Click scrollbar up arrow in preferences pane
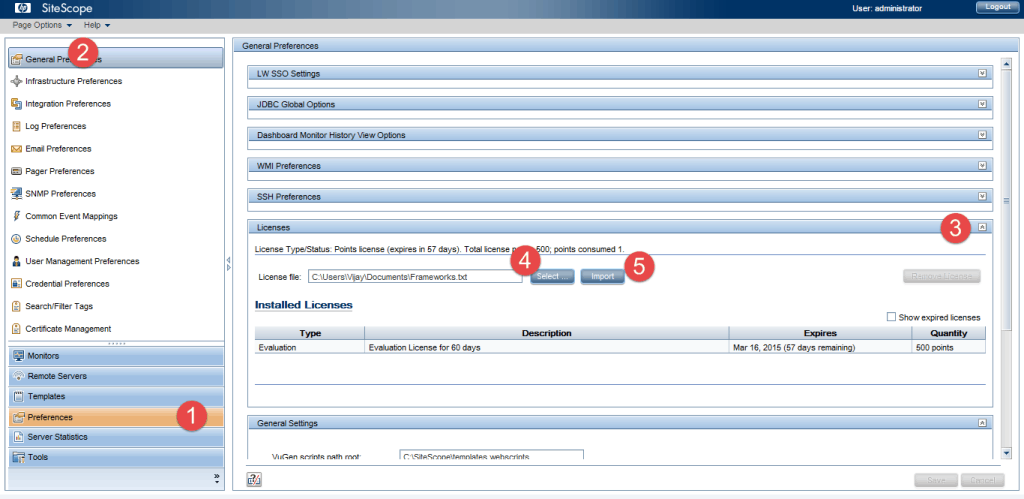 pos(1006,64)
